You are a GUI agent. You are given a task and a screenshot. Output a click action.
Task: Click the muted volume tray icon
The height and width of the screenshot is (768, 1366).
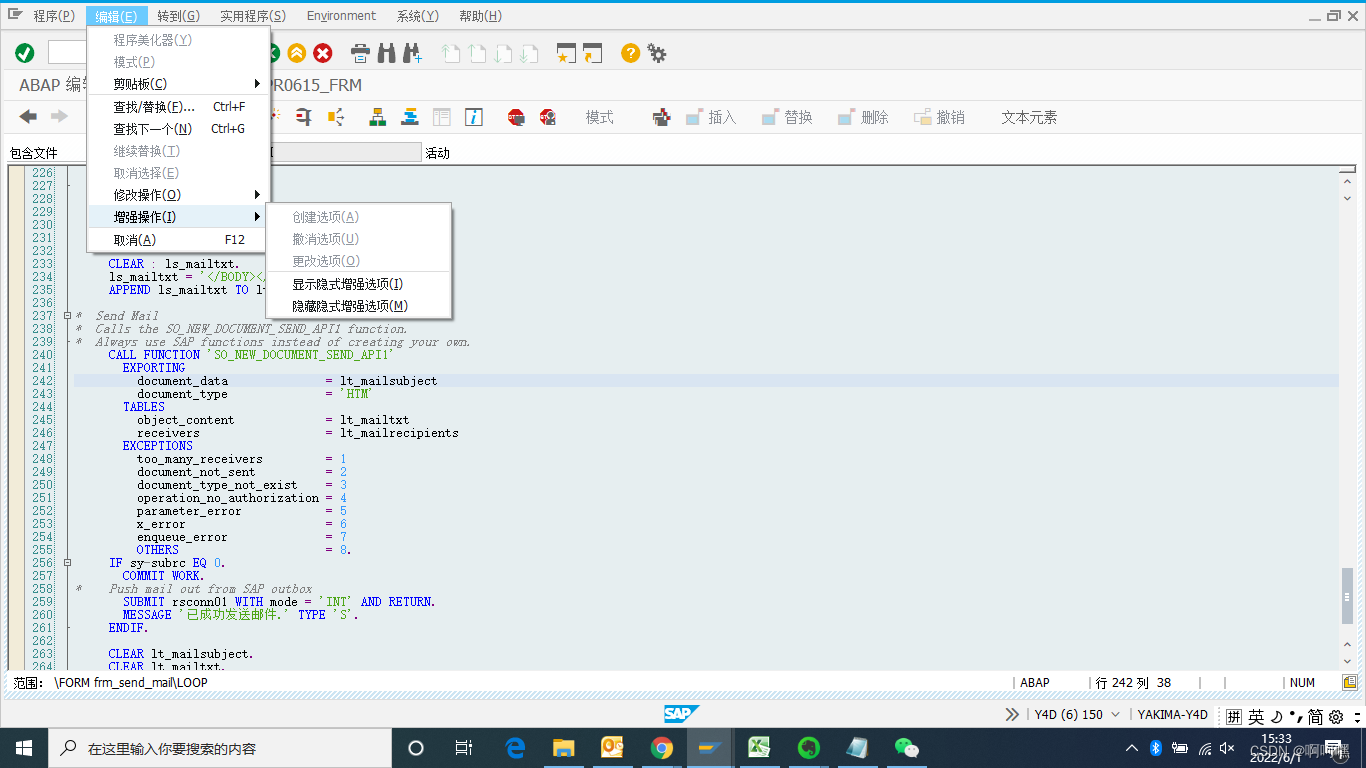(x=1228, y=748)
